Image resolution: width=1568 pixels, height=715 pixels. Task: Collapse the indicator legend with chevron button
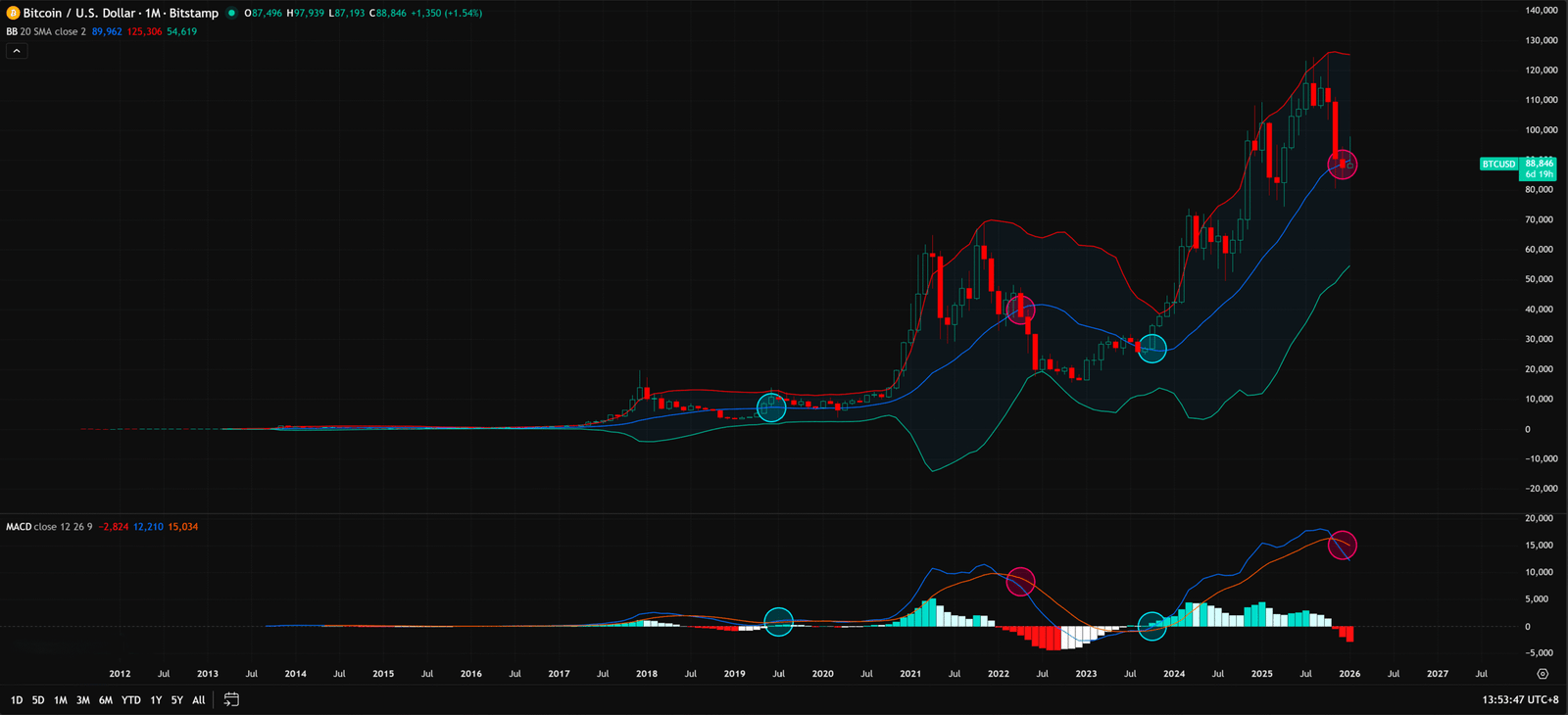point(17,51)
